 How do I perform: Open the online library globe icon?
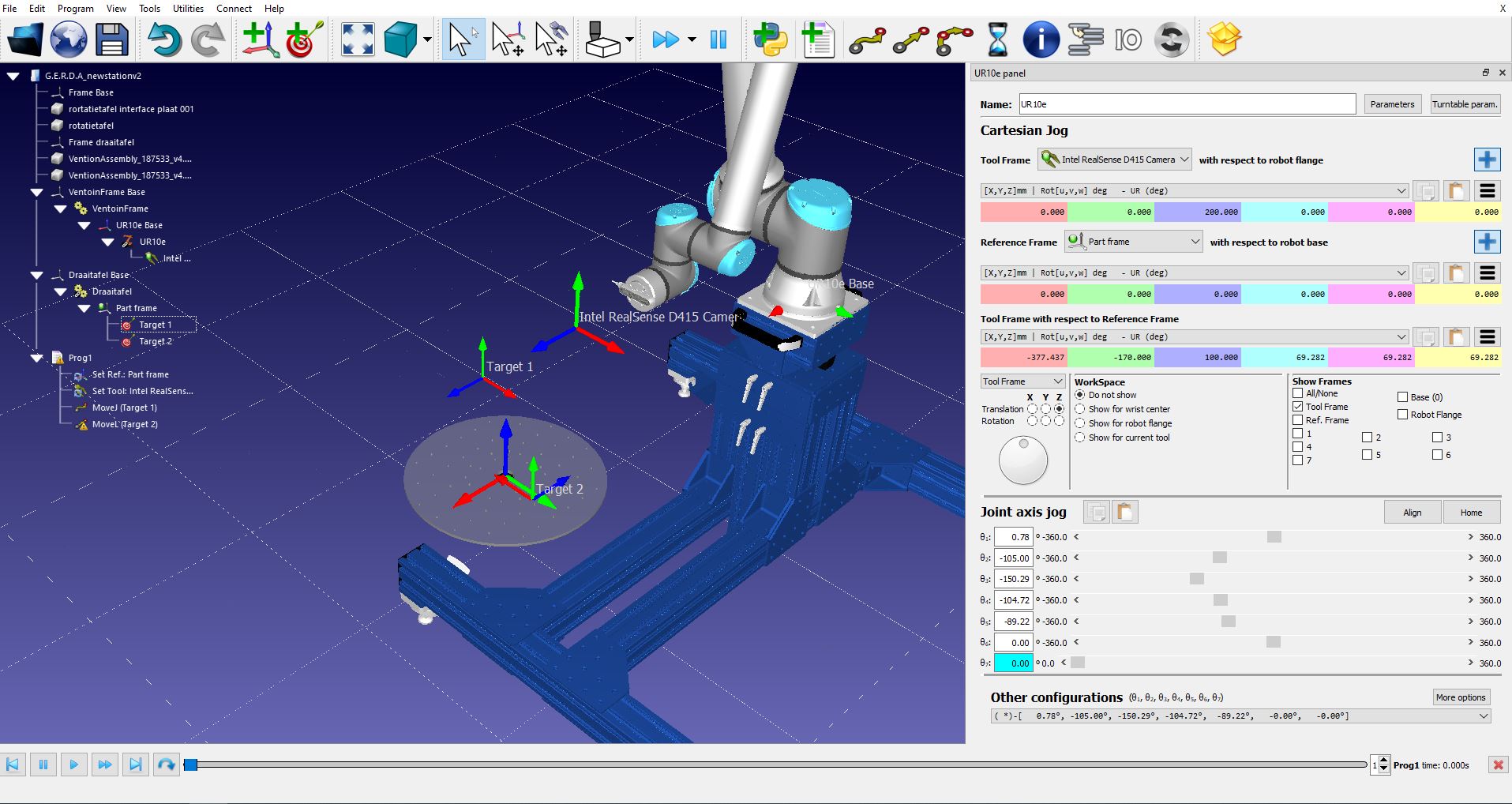point(69,39)
